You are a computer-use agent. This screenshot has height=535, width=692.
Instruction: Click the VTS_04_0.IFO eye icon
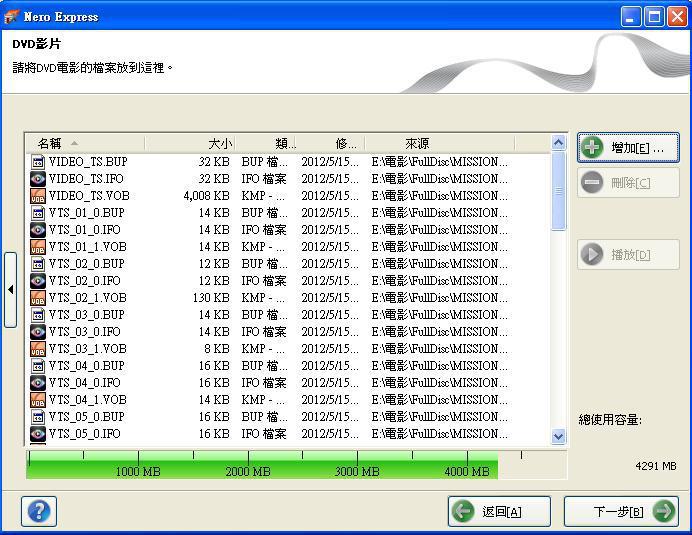click(x=38, y=383)
